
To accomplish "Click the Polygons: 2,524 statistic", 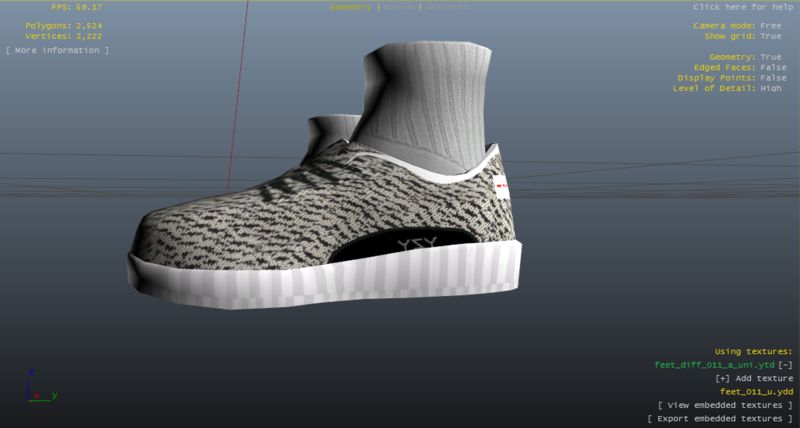I will click(64, 26).
